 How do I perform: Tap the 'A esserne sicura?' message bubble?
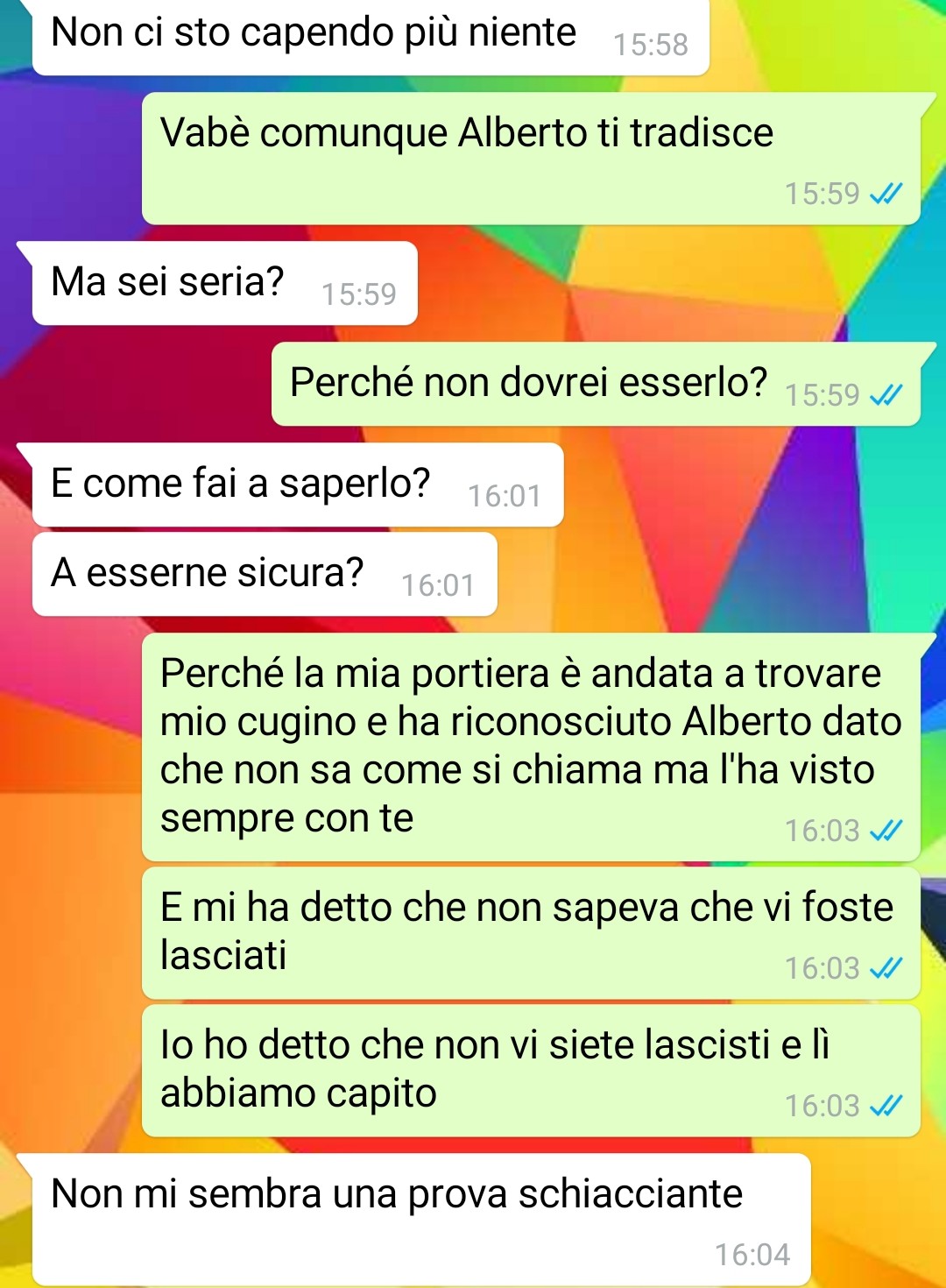pyautogui.click(x=265, y=574)
